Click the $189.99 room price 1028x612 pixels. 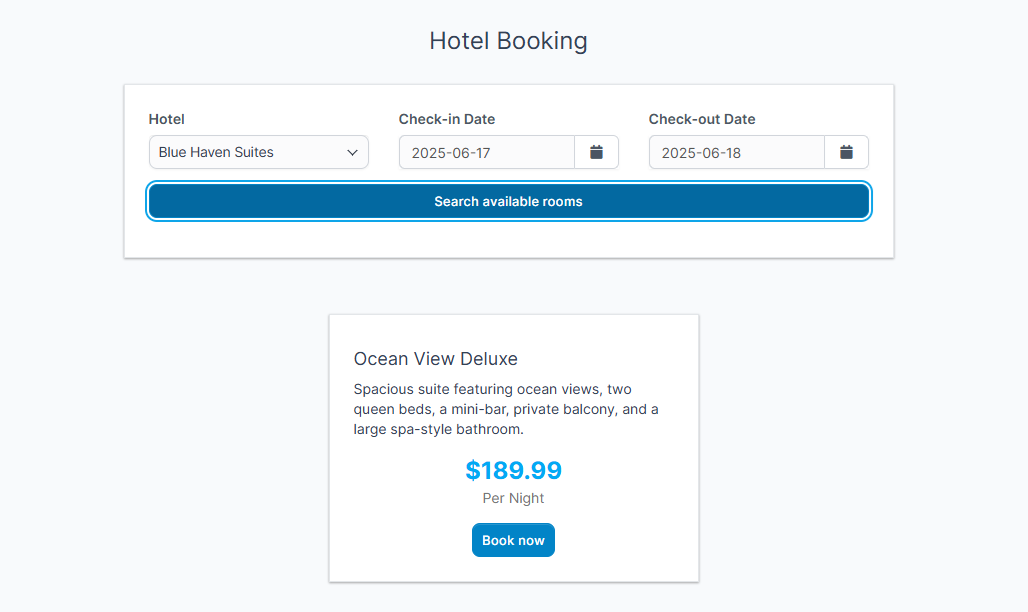[514, 470]
